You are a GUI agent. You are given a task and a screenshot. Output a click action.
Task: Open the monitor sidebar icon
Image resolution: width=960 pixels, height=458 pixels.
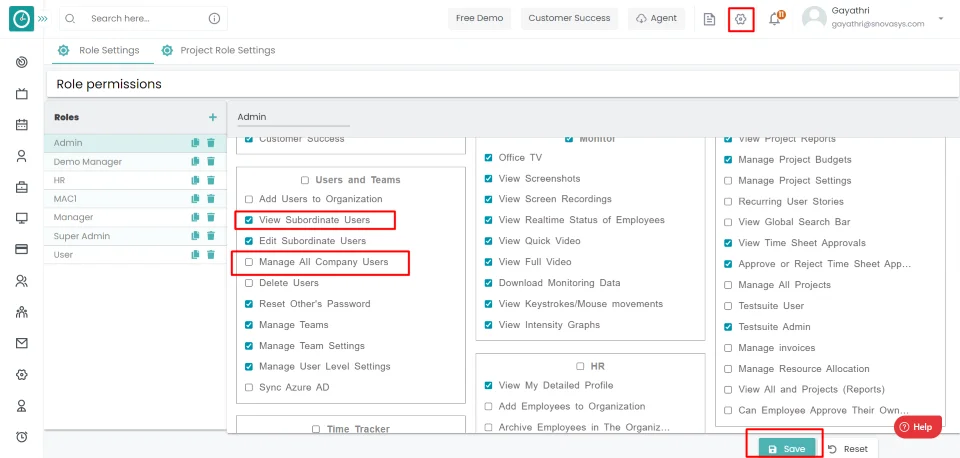pos(22,218)
